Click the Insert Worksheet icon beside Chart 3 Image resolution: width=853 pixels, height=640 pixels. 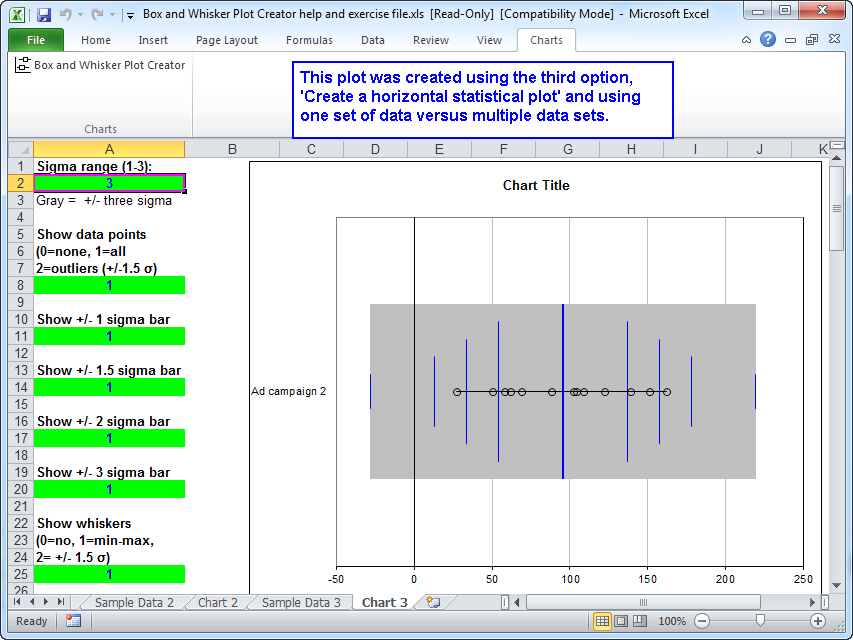[433, 602]
